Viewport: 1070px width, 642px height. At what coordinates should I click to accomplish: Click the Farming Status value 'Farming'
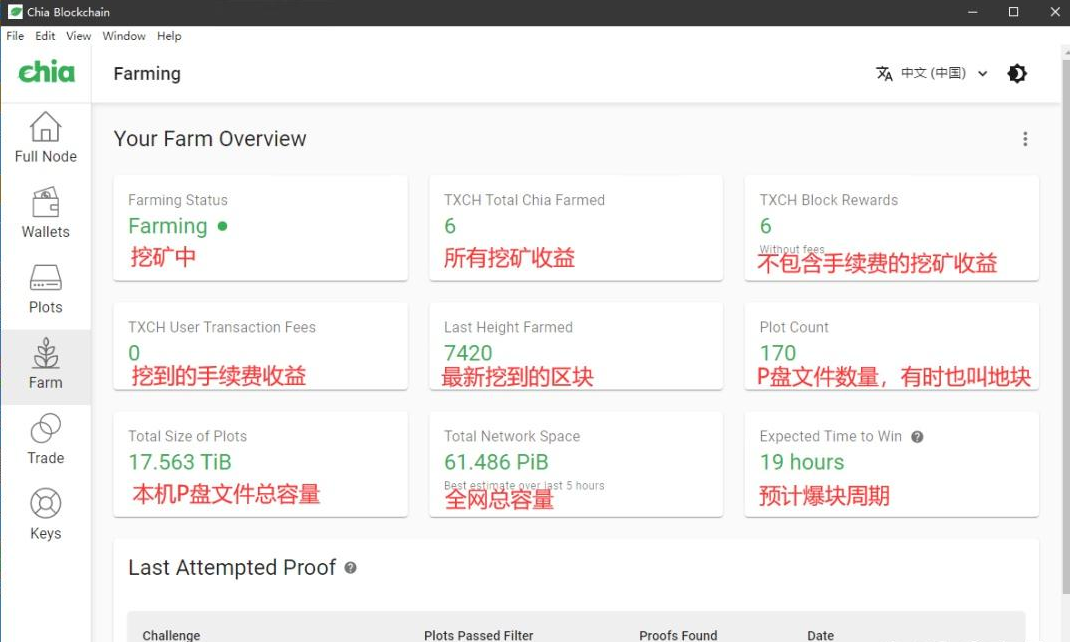point(168,226)
